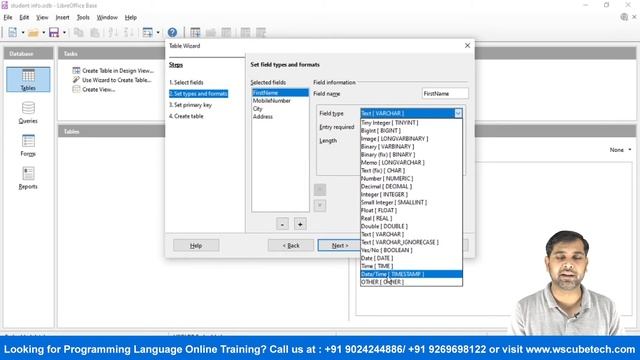Go to wizard step Create table
Image resolution: width=640 pixels, height=360 pixels.
coord(186,116)
